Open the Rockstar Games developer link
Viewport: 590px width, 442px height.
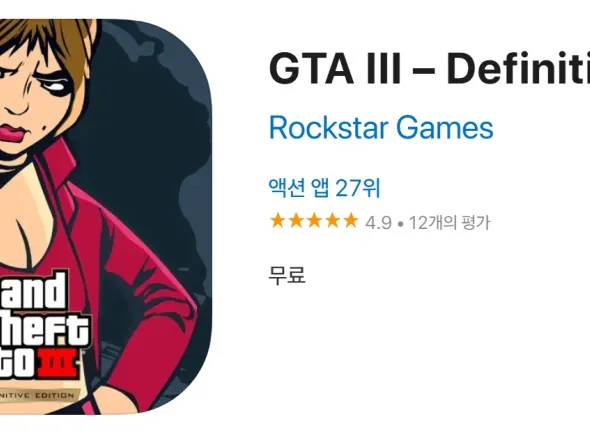(381, 128)
